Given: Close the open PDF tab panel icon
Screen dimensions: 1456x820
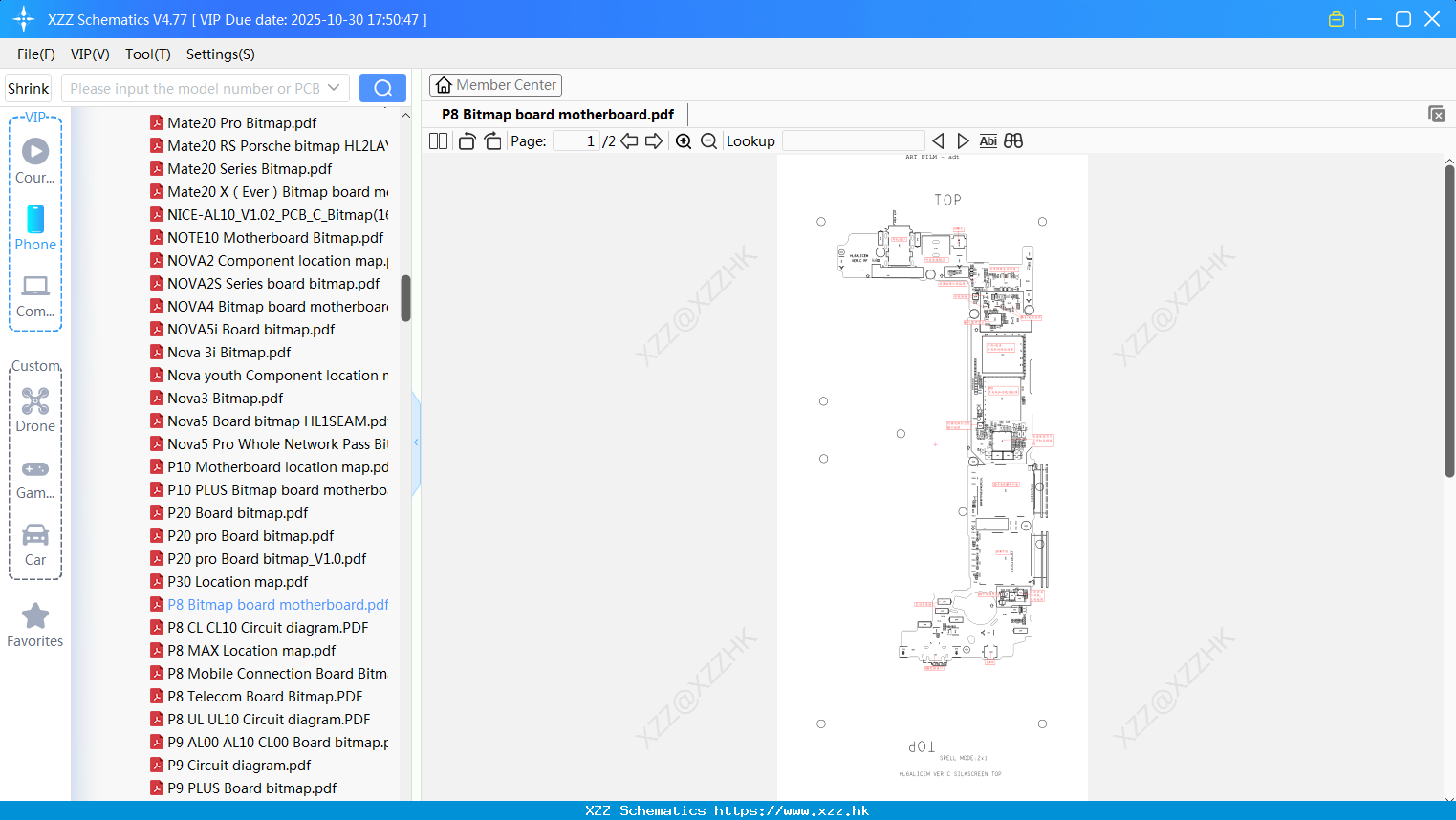Looking at the screenshot, I should pyautogui.click(x=1437, y=114).
